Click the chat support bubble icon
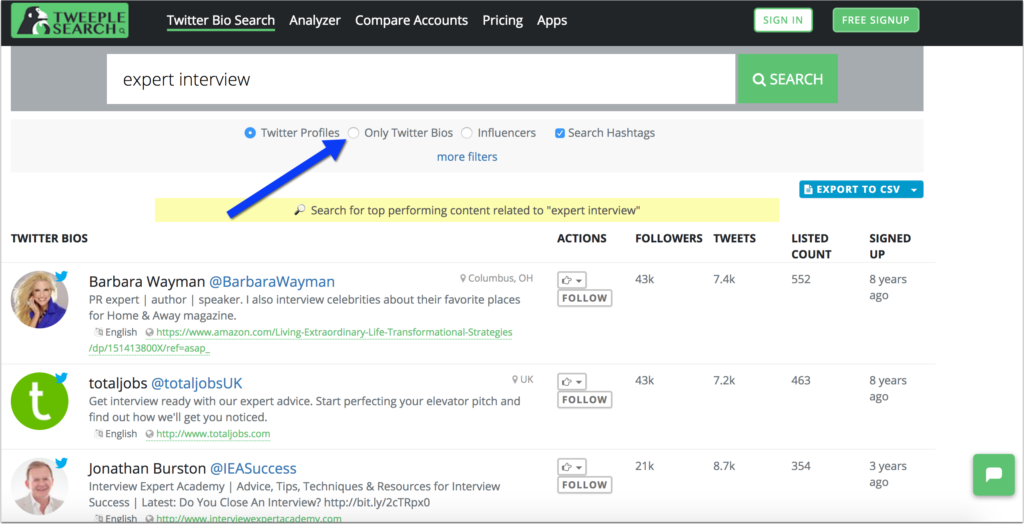Screen dimensions: 1024x524 (x=993, y=475)
